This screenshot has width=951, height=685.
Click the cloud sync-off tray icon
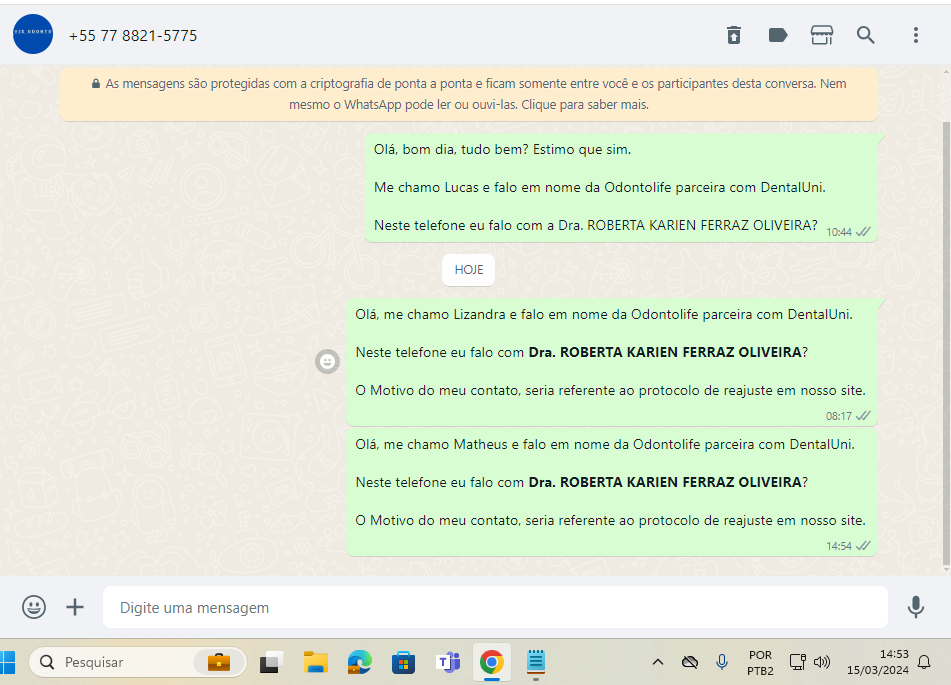[690, 662]
